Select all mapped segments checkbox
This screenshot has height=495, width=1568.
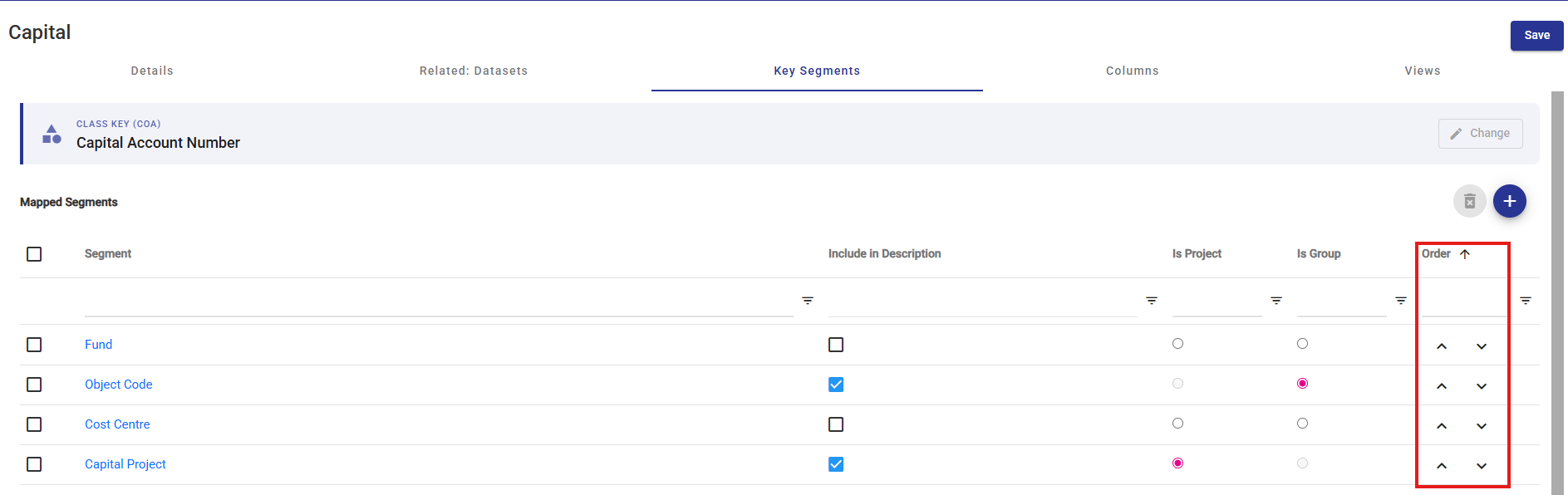(34, 254)
